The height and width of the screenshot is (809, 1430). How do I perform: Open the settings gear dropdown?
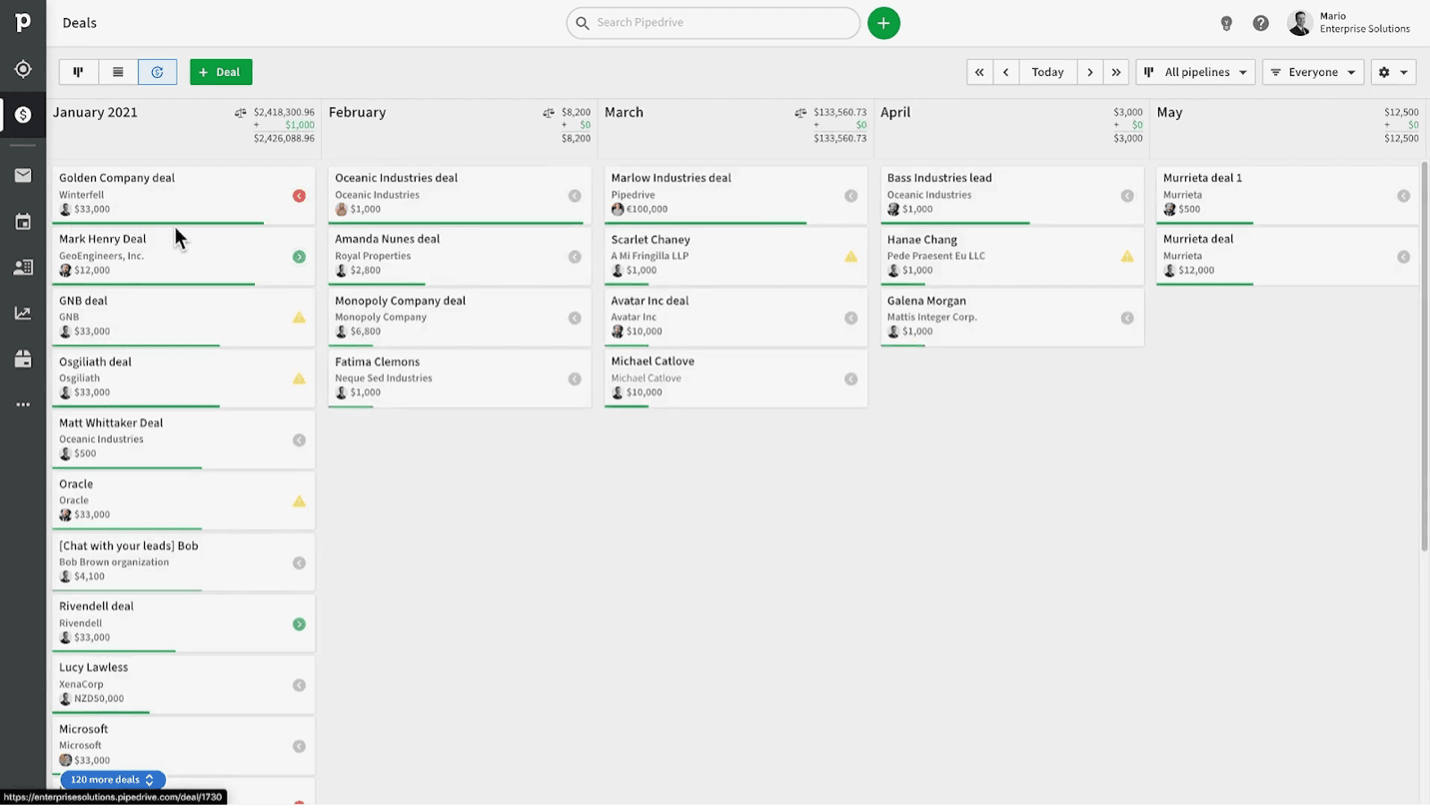pyautogui.click(x=1392, y=71)
